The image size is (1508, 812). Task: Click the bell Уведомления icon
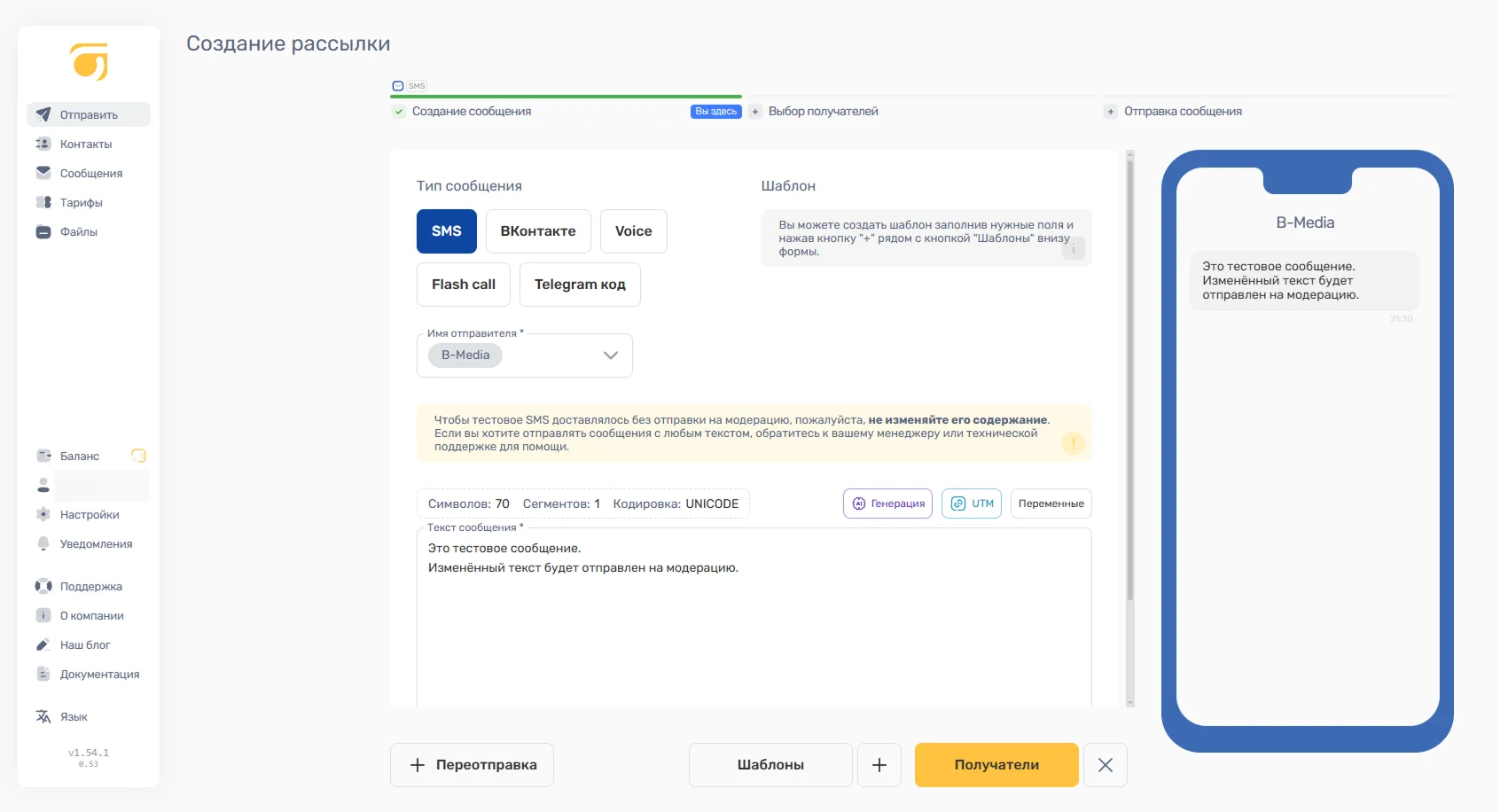pos(43,543)
